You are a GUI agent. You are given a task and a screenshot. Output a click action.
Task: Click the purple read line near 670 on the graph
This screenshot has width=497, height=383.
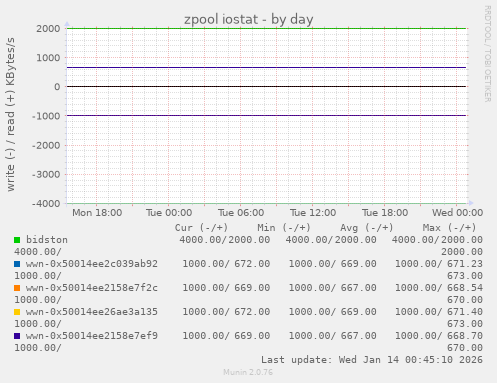point(267,67)
